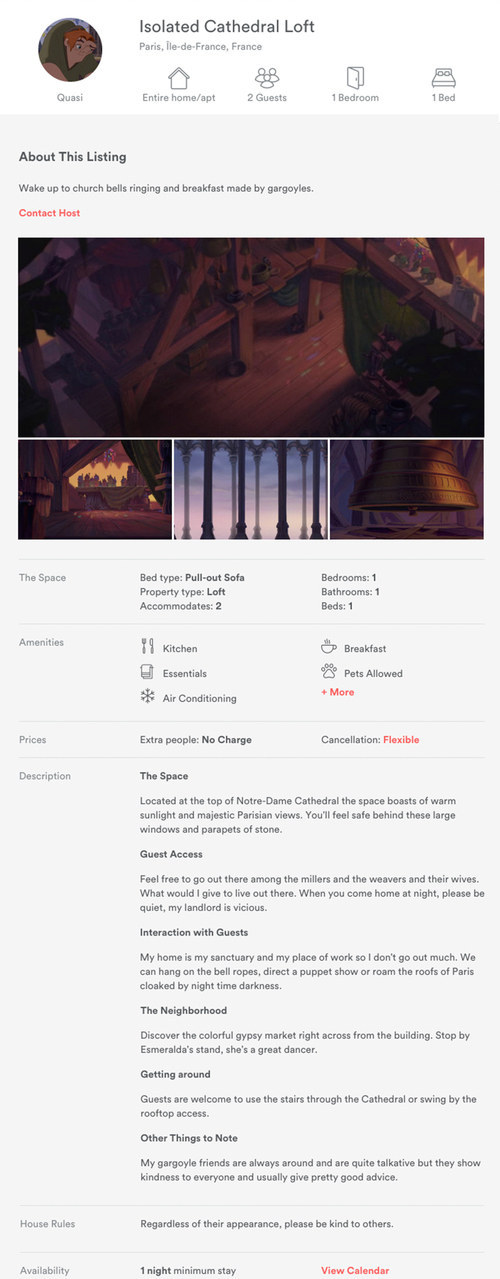500x1279 pixels.
Task: Open the large loft interior photo
Action: [251, 337]
